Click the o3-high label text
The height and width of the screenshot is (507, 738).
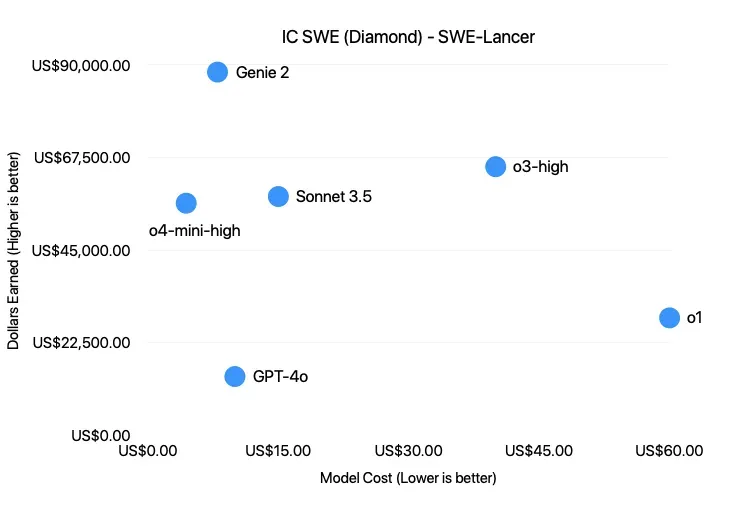click(540, 167)
